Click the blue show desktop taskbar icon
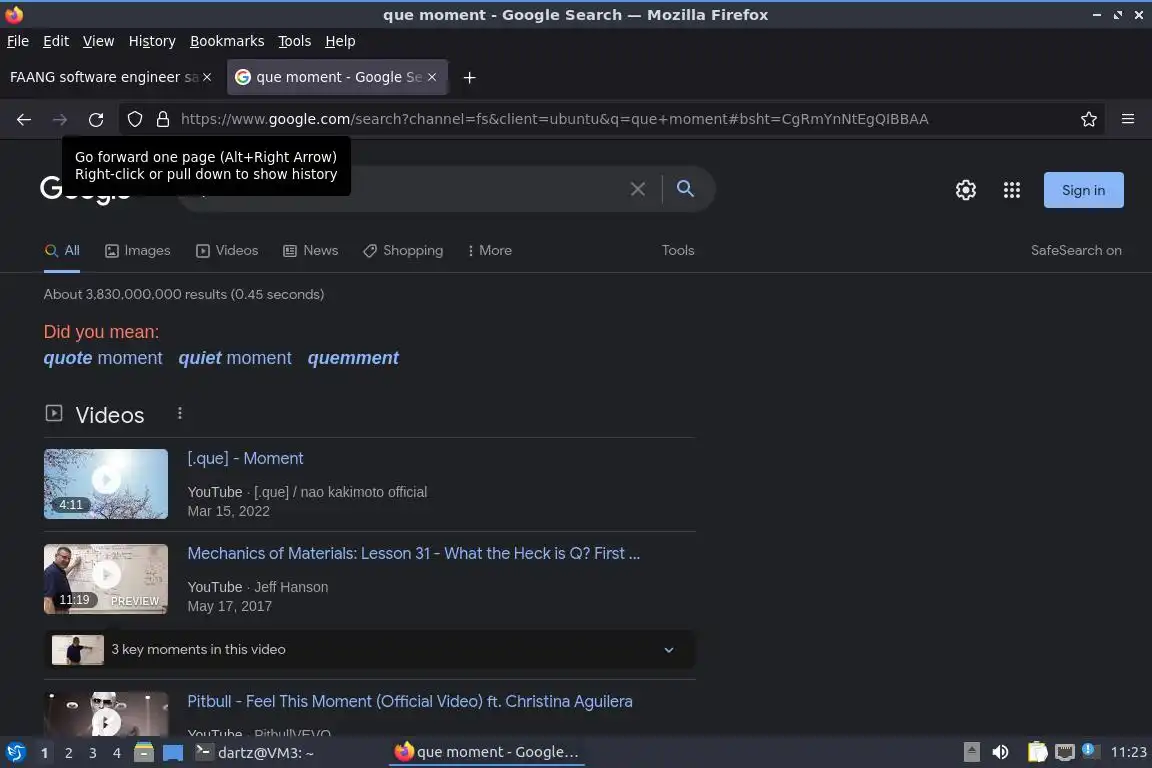This screenshot has width=1152, height=768. pos(173,753)
